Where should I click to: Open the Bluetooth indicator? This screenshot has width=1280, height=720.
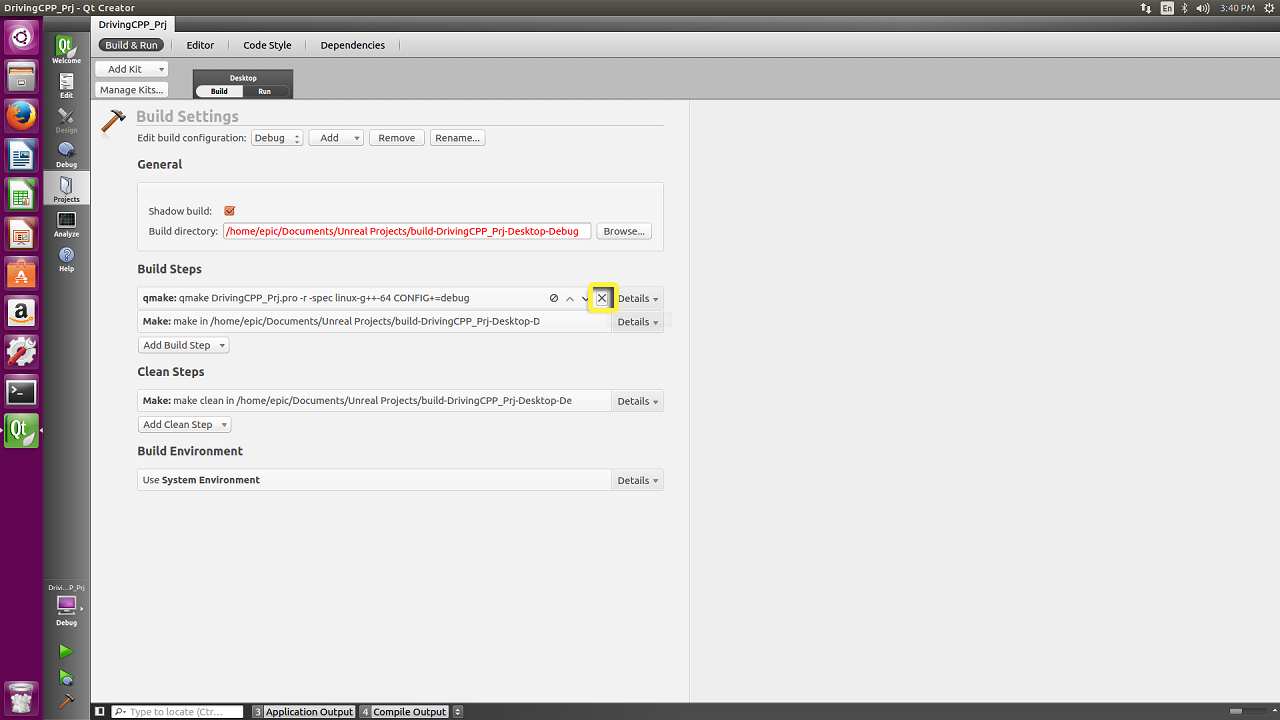point(1185,8)
